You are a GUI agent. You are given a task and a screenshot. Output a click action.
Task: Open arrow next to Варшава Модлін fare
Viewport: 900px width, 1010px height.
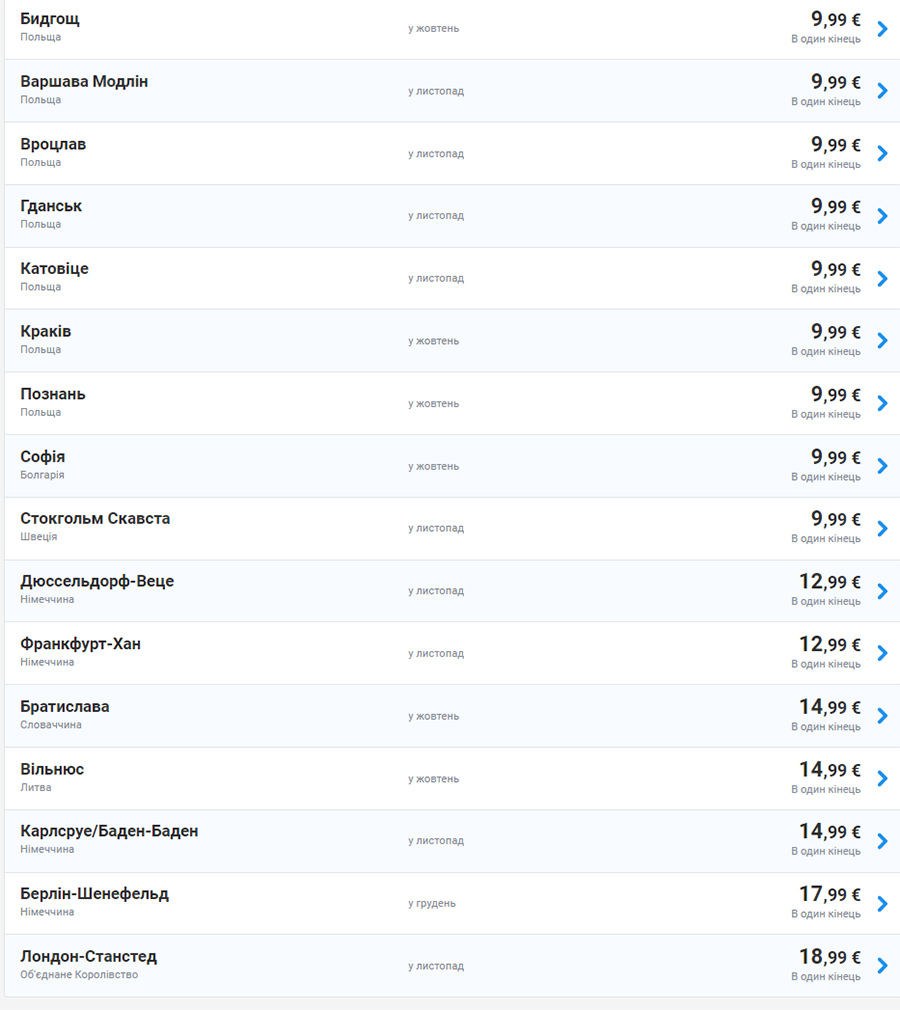[883, 91]
